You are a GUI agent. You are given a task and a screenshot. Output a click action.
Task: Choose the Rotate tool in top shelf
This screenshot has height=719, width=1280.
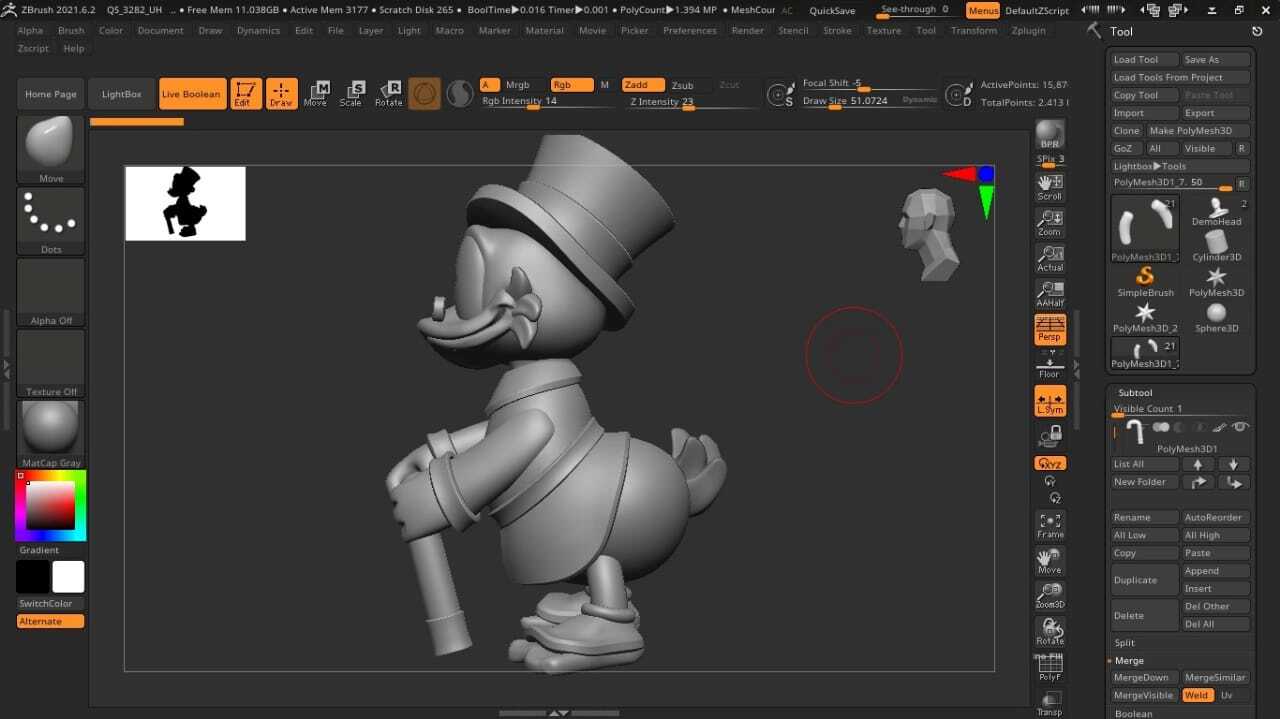click(x=388, y=94)
